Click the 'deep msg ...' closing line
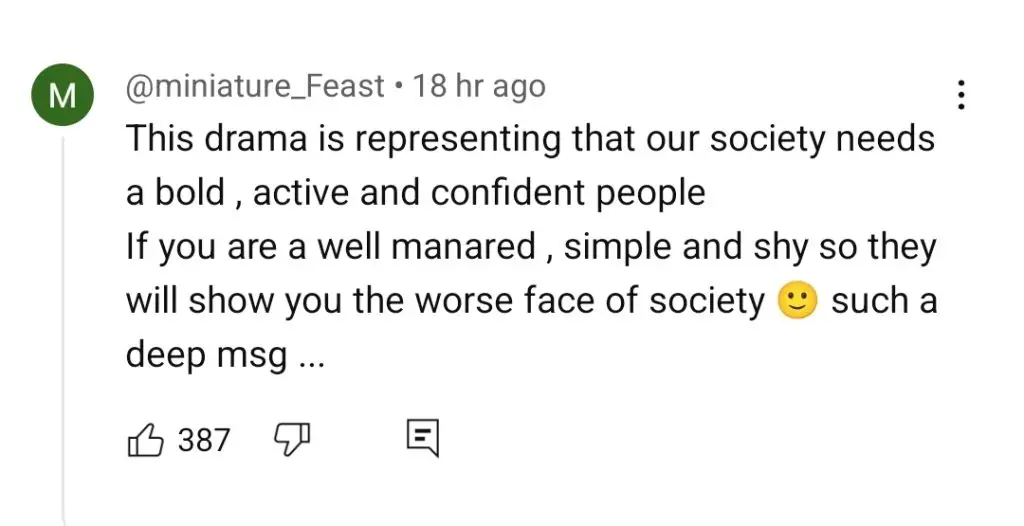The width and height of the screenshot is (1024, 526). (x=225, y=356)
